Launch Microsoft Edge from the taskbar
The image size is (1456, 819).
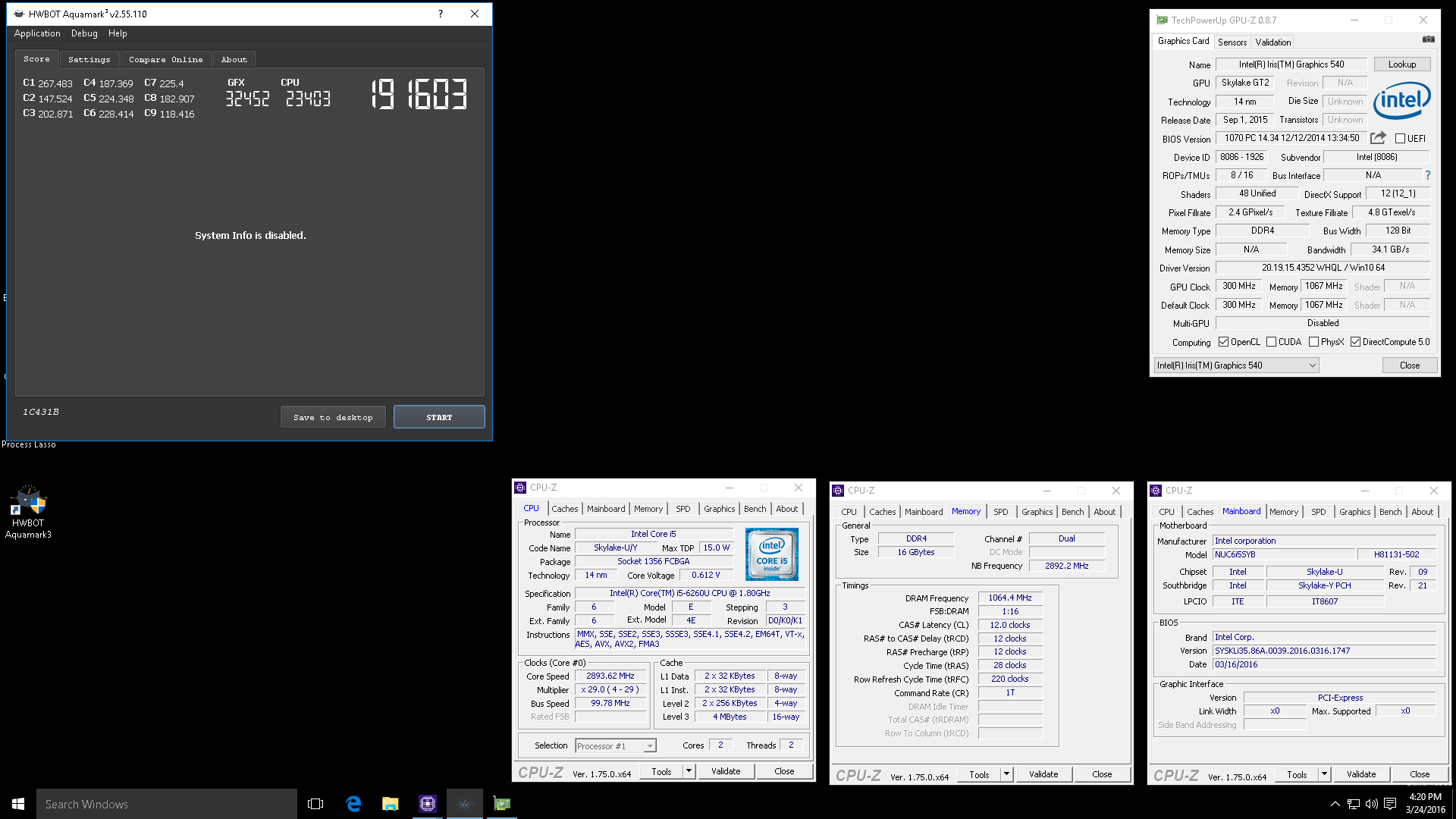[353, 804]
